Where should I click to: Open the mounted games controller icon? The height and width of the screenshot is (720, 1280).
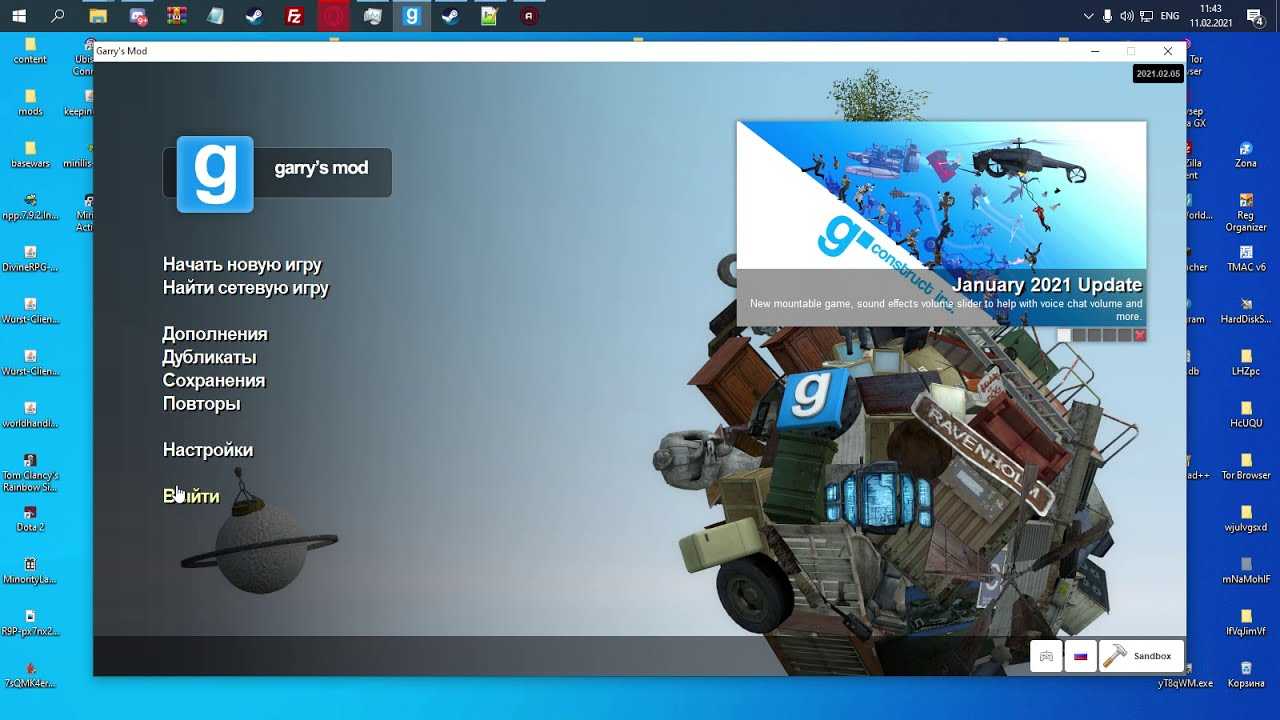click(x=1046, y=656)
